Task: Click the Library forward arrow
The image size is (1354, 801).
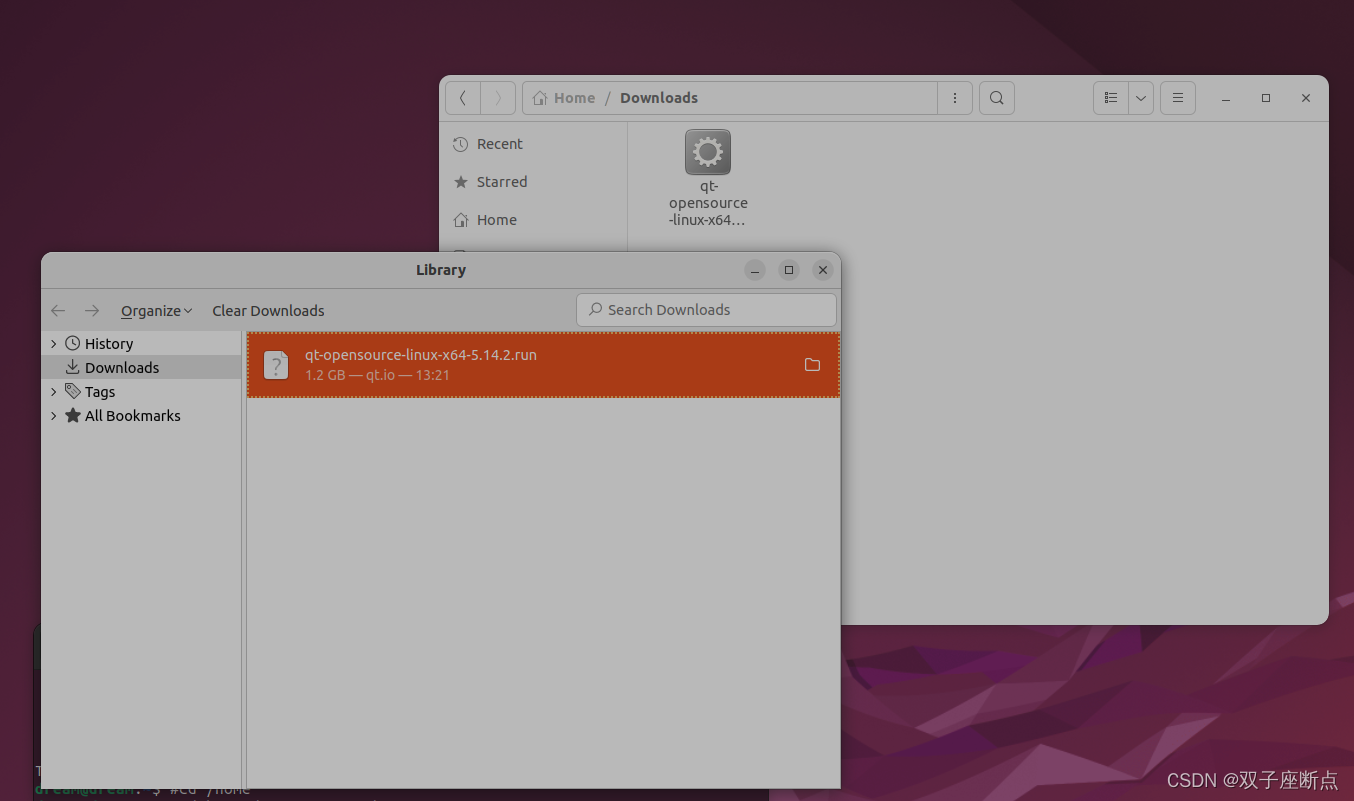Action: point(92,311)
